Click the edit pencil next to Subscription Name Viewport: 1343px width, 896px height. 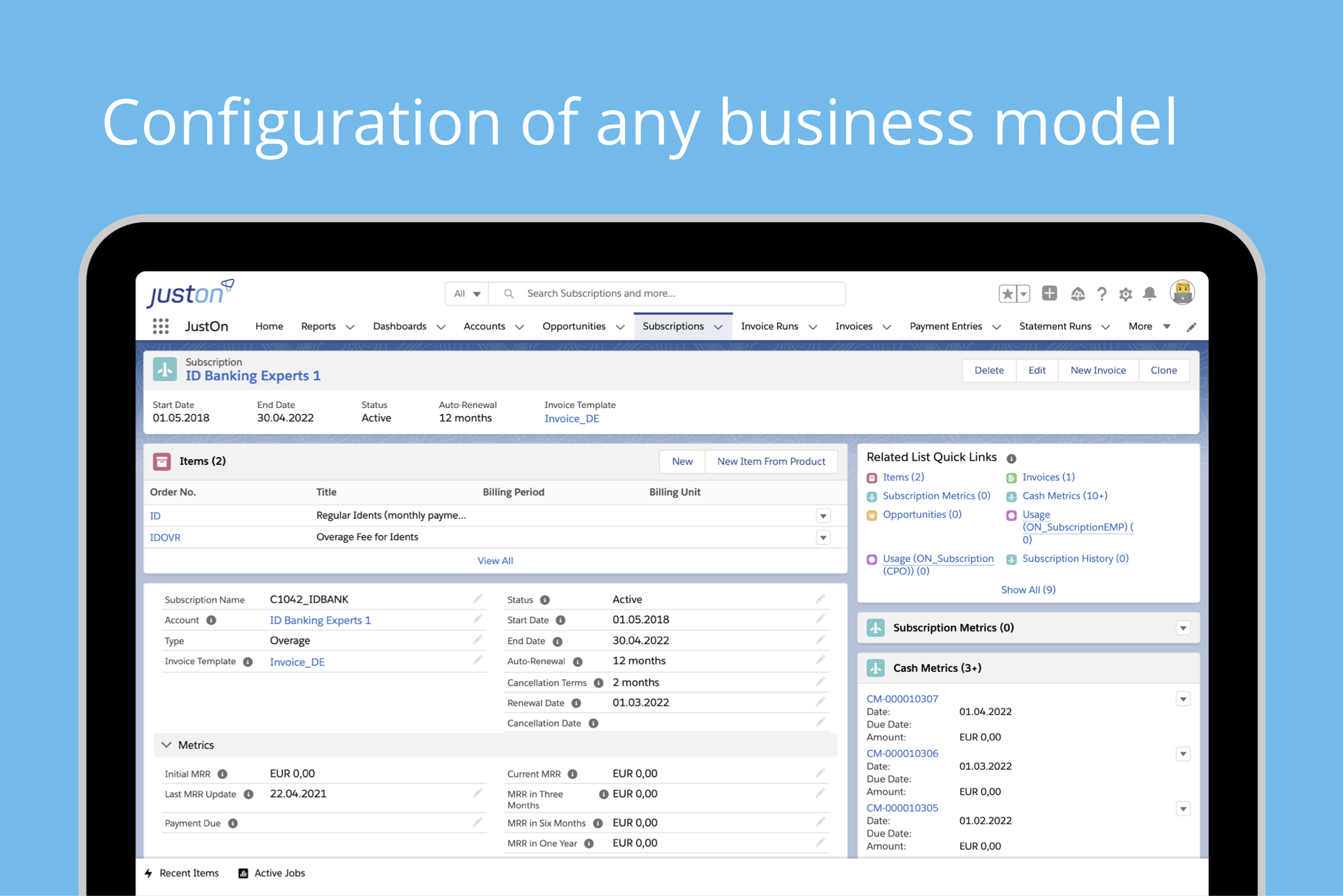pyautogui.click(x=478, y=598)
